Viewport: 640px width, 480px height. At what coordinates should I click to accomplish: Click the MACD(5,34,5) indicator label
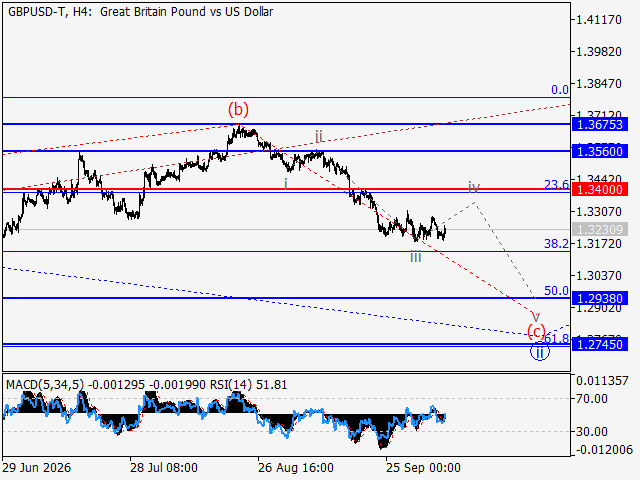[45, 385]
